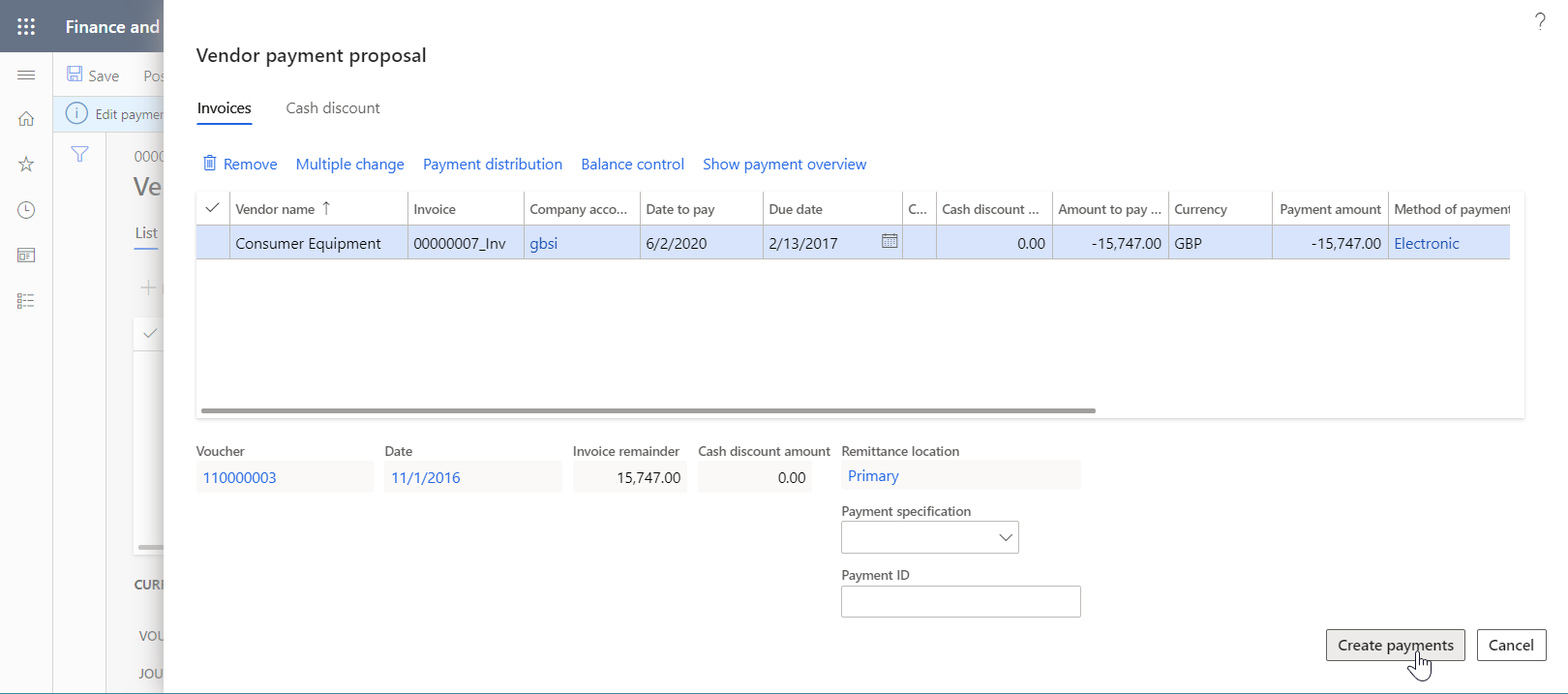The width and height of the screenshot is (1568, 694).
Task: Open Payment distribution
Action: click(493, 165)
